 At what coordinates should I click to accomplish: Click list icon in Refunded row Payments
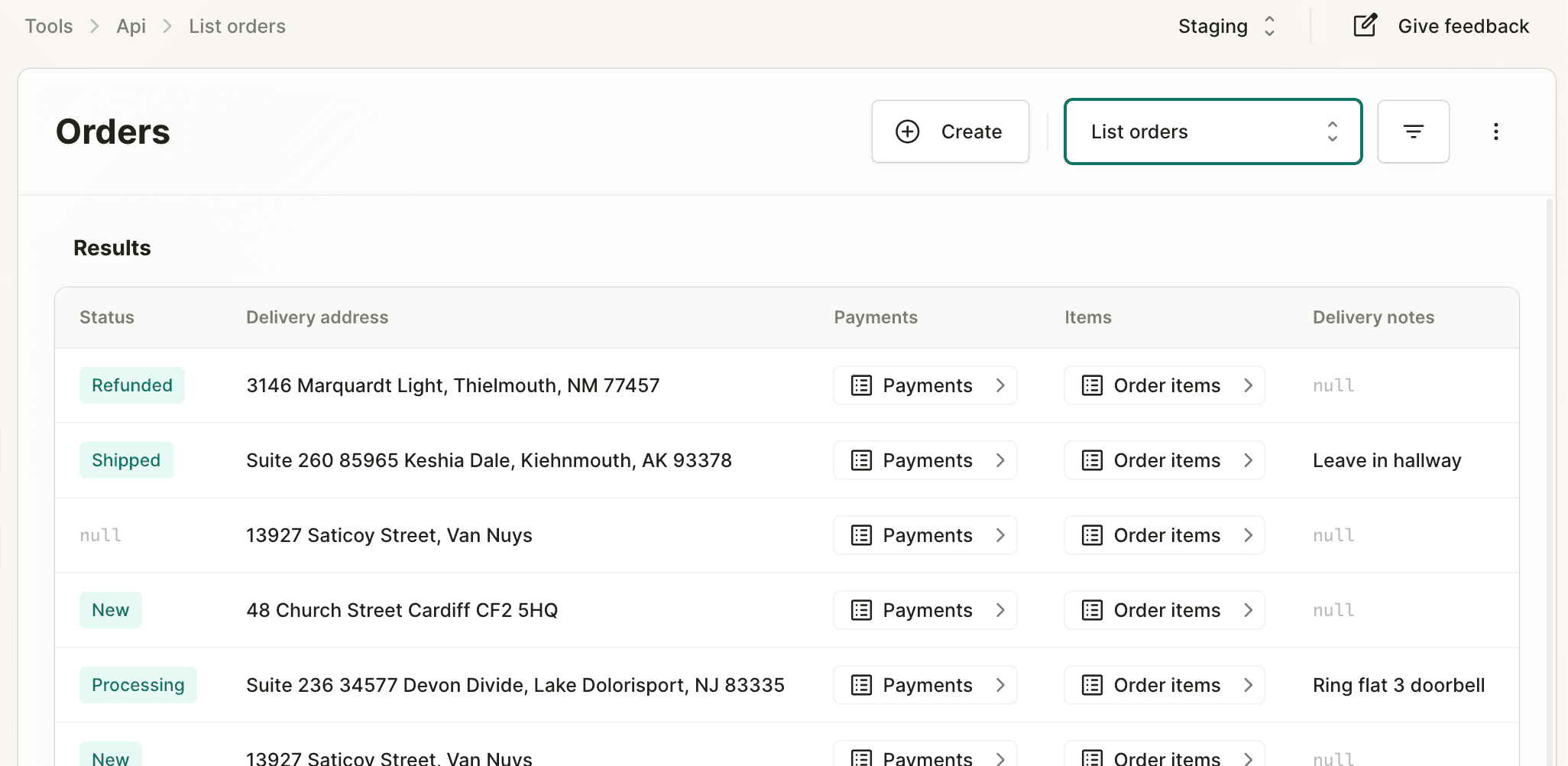[861, 385]
